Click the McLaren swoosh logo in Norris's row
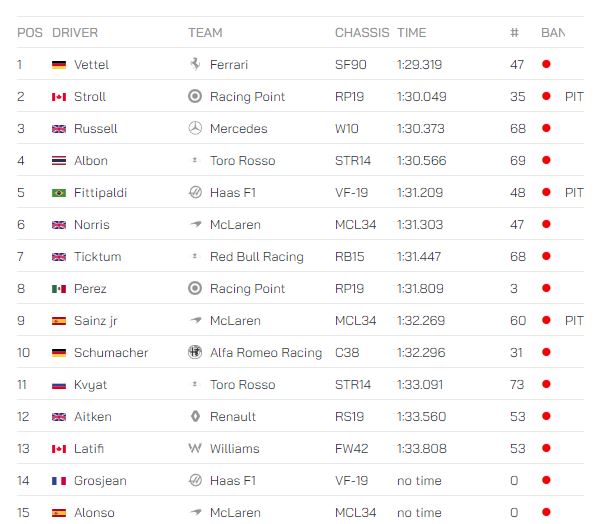Screen dimensions: 600x524 (x=196, y=224)
